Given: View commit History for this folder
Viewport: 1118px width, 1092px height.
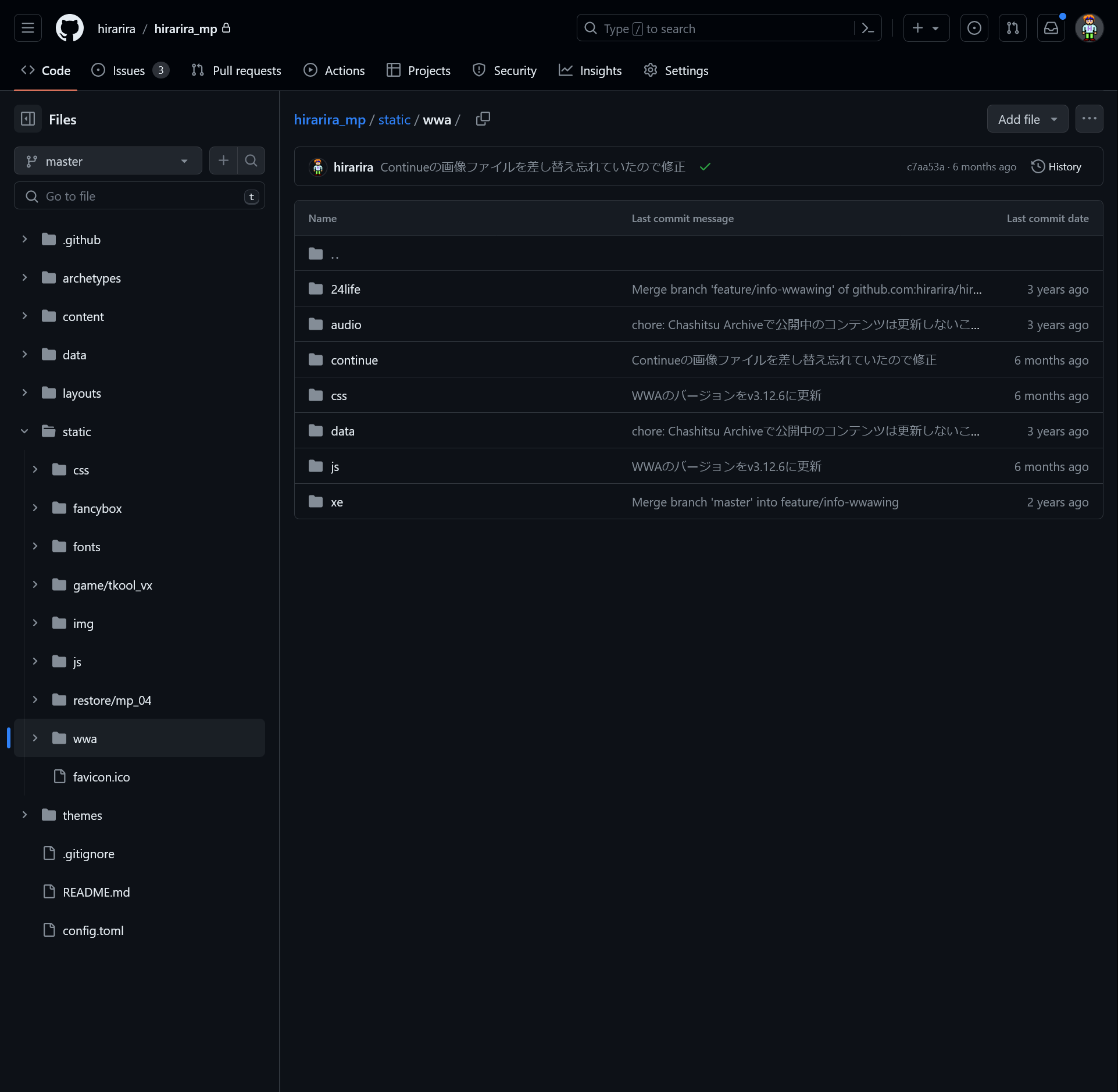Looking at the screenshot, I should point(1056,166).
